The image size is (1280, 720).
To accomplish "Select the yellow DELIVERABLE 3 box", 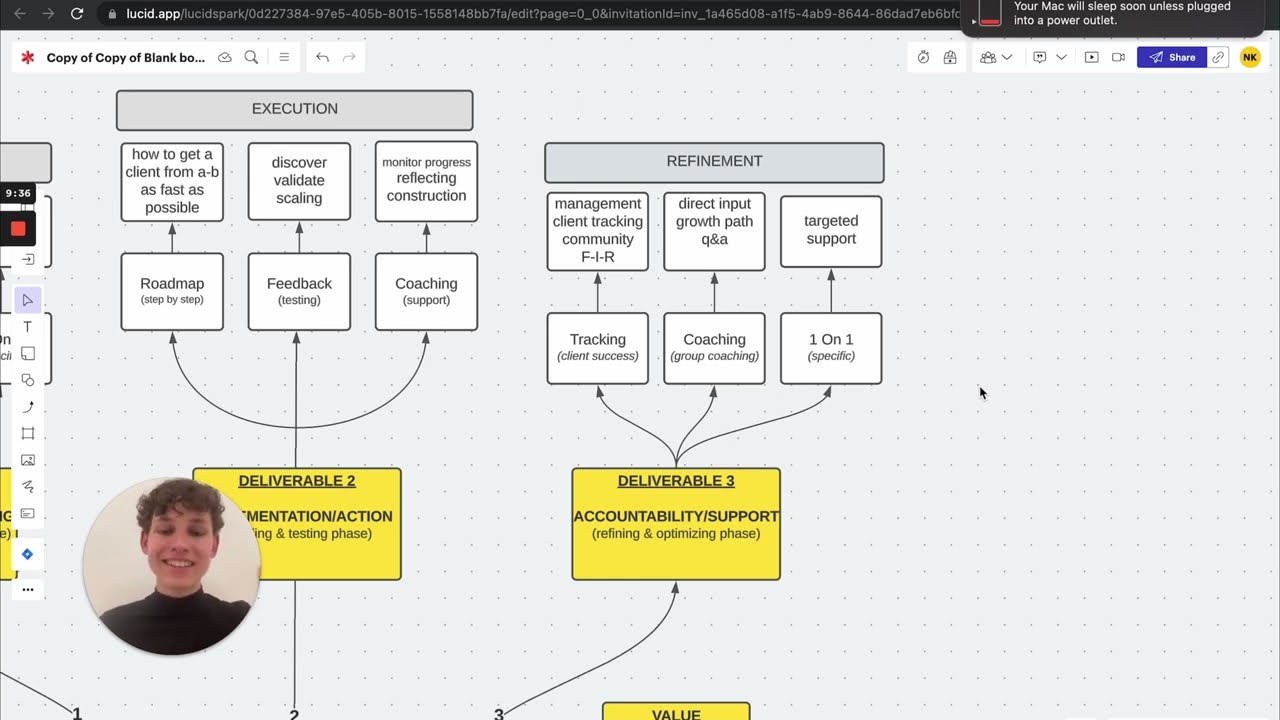I will pos(676,524).
